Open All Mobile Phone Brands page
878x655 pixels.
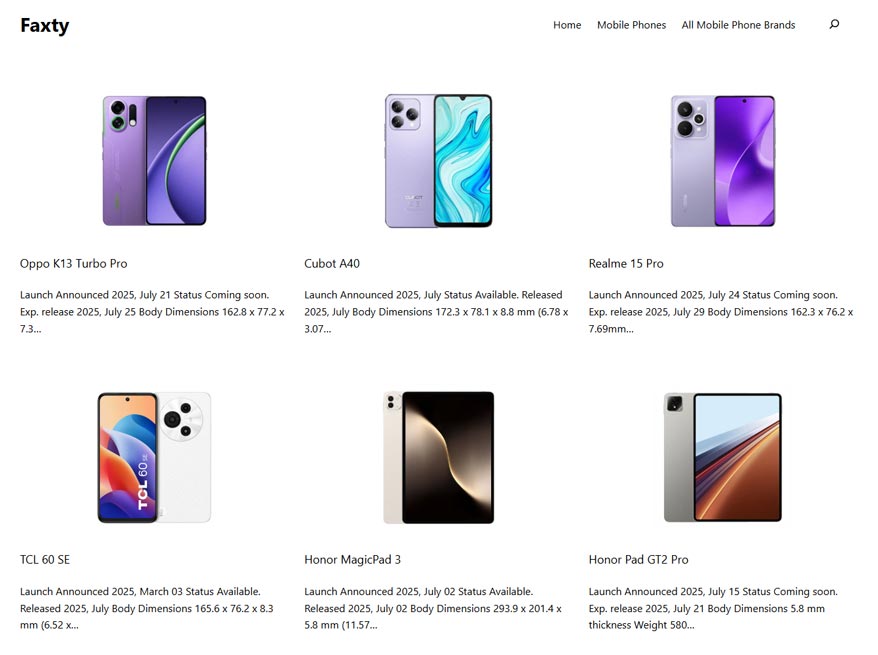[x=738, y=25]
